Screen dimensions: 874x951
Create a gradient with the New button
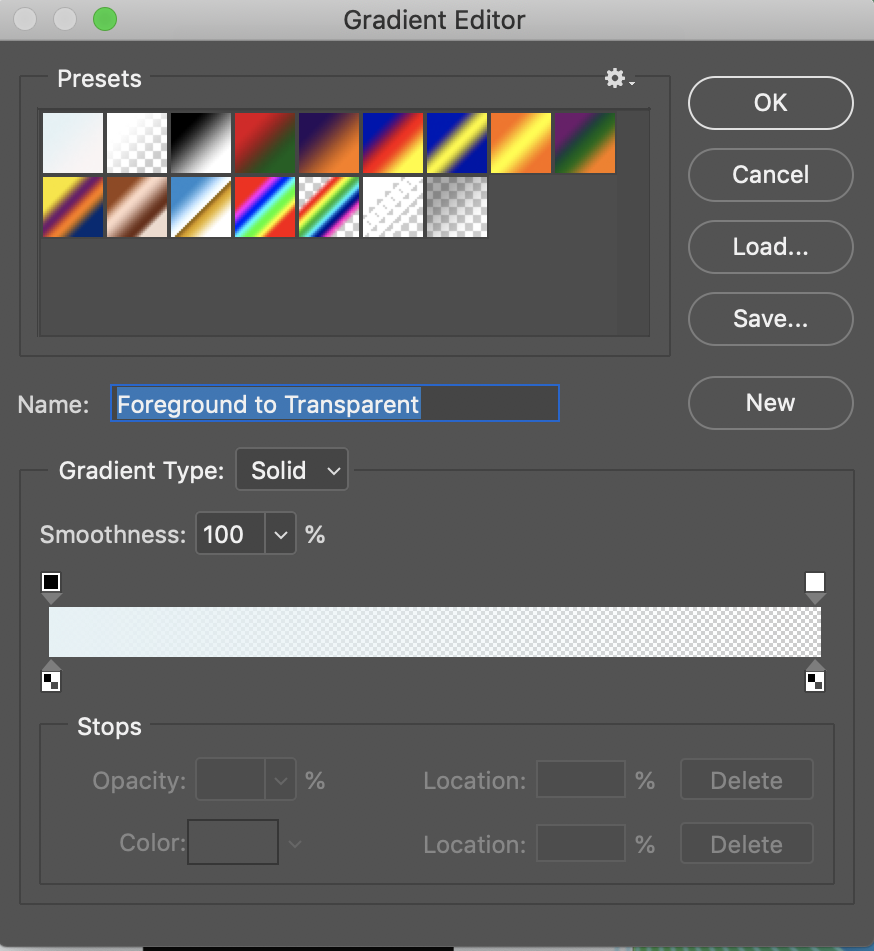tap(770, 403)
